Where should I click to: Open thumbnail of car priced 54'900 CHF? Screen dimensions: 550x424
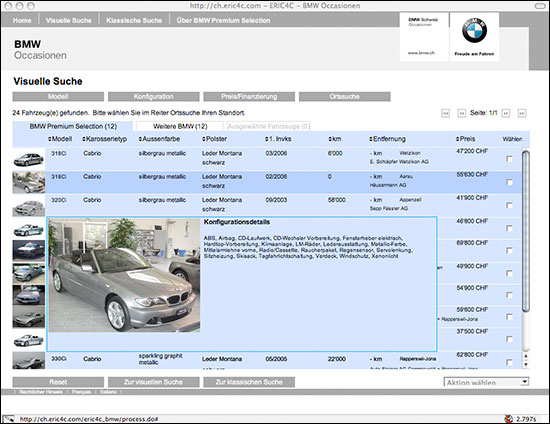[x=29, y=295]
